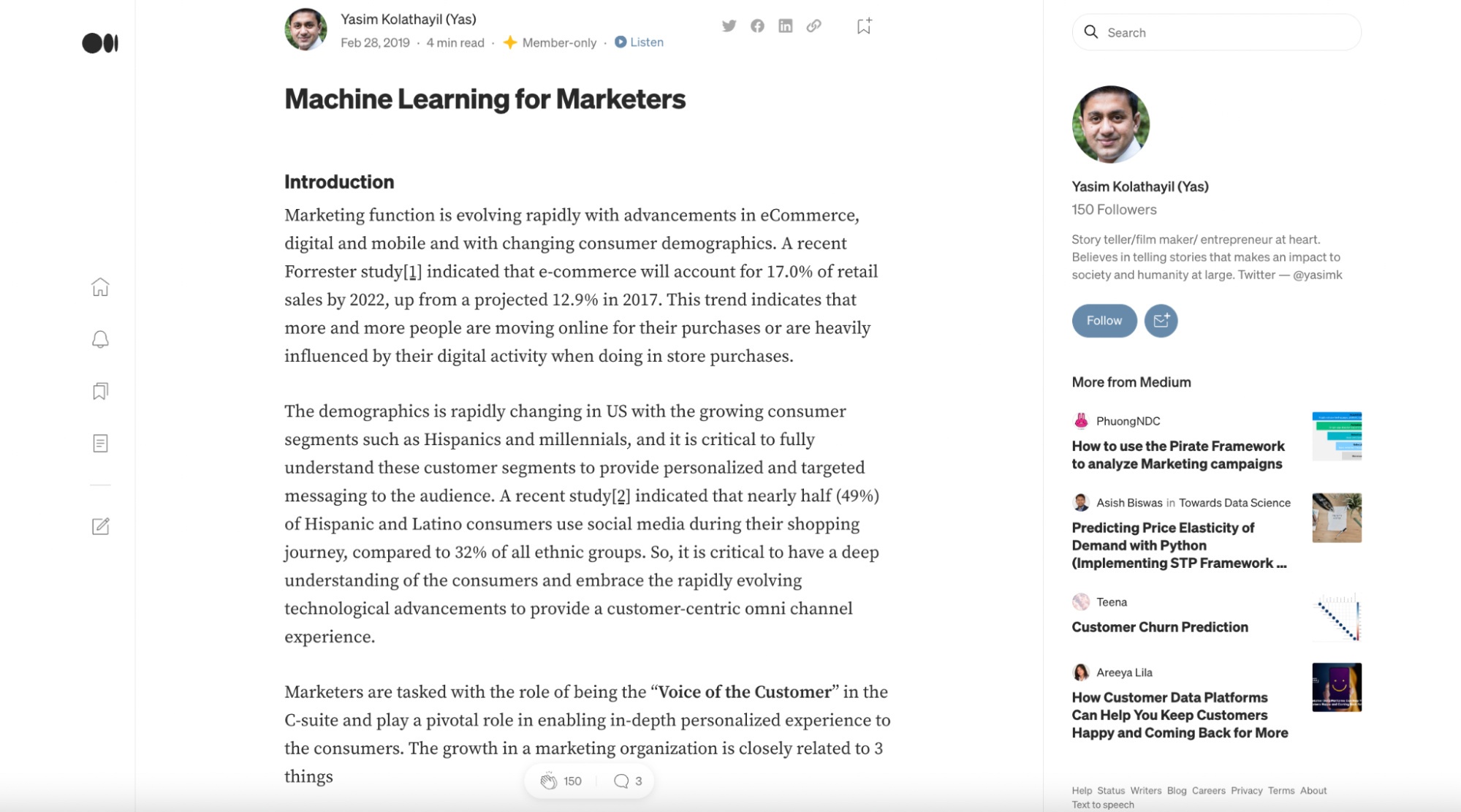This screenshot has width=1461, height=812.
Task: Bookmark this story
Action: coord(863,25)
